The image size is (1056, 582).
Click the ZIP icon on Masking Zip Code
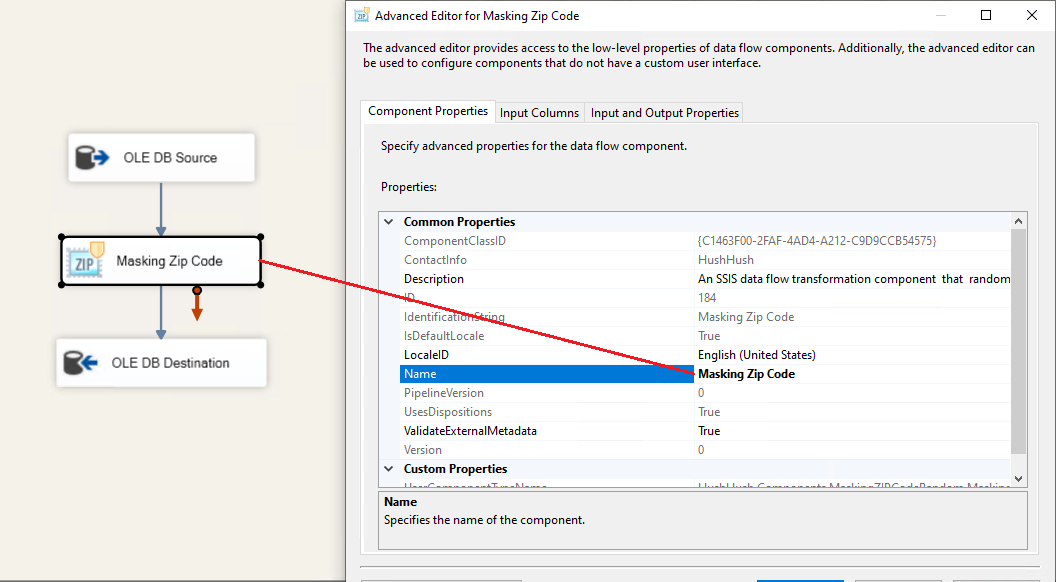(84, 261)
